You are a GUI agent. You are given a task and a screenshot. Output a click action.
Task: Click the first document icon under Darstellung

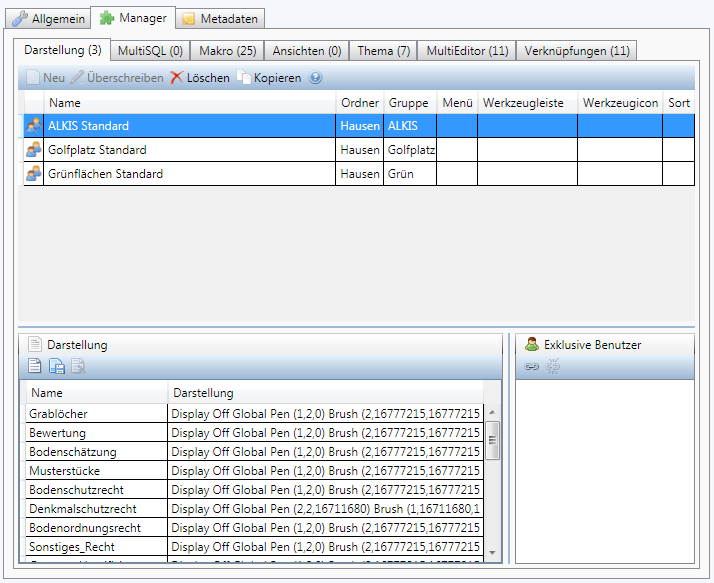pos(35,367)
